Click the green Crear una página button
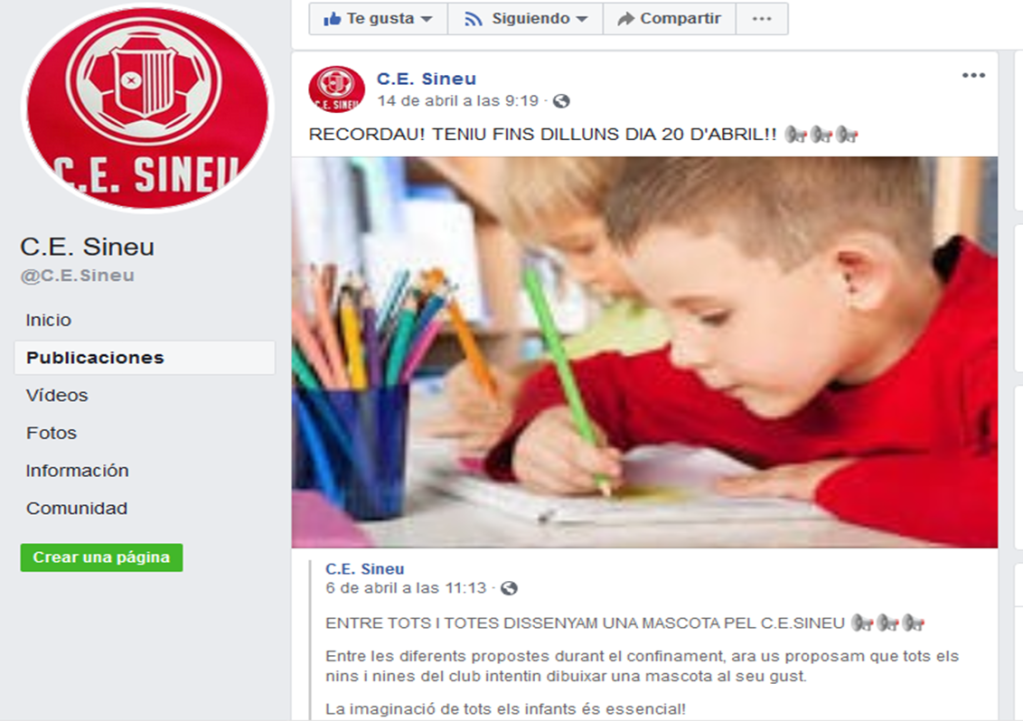 click(101, 558)
